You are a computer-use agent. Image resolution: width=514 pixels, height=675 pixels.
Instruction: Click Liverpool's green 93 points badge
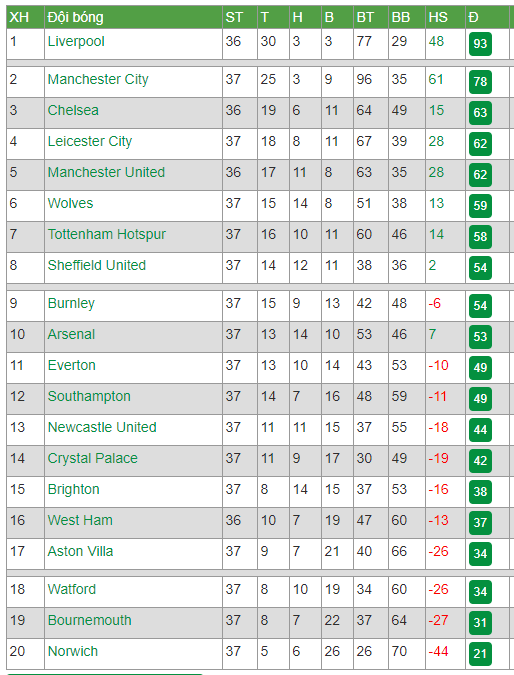point(480,43)
